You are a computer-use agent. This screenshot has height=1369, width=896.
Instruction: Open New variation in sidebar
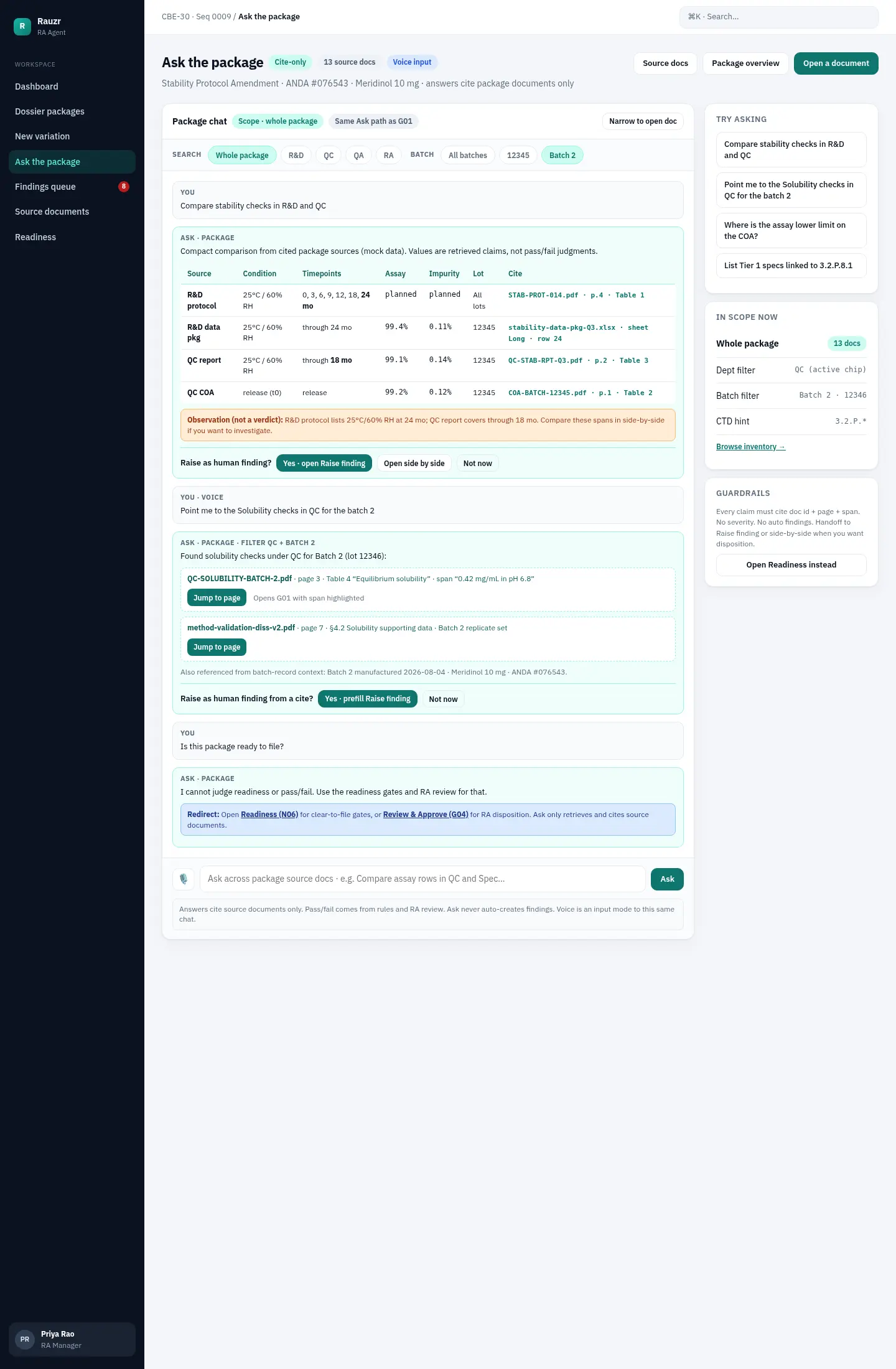pos(72,136)
